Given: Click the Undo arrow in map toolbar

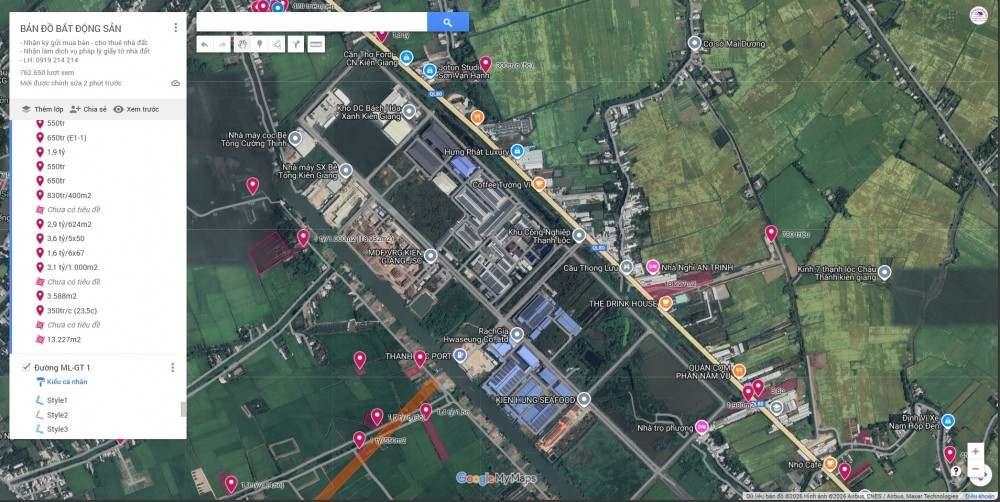Looking at the screenshot, I should 204,44.
